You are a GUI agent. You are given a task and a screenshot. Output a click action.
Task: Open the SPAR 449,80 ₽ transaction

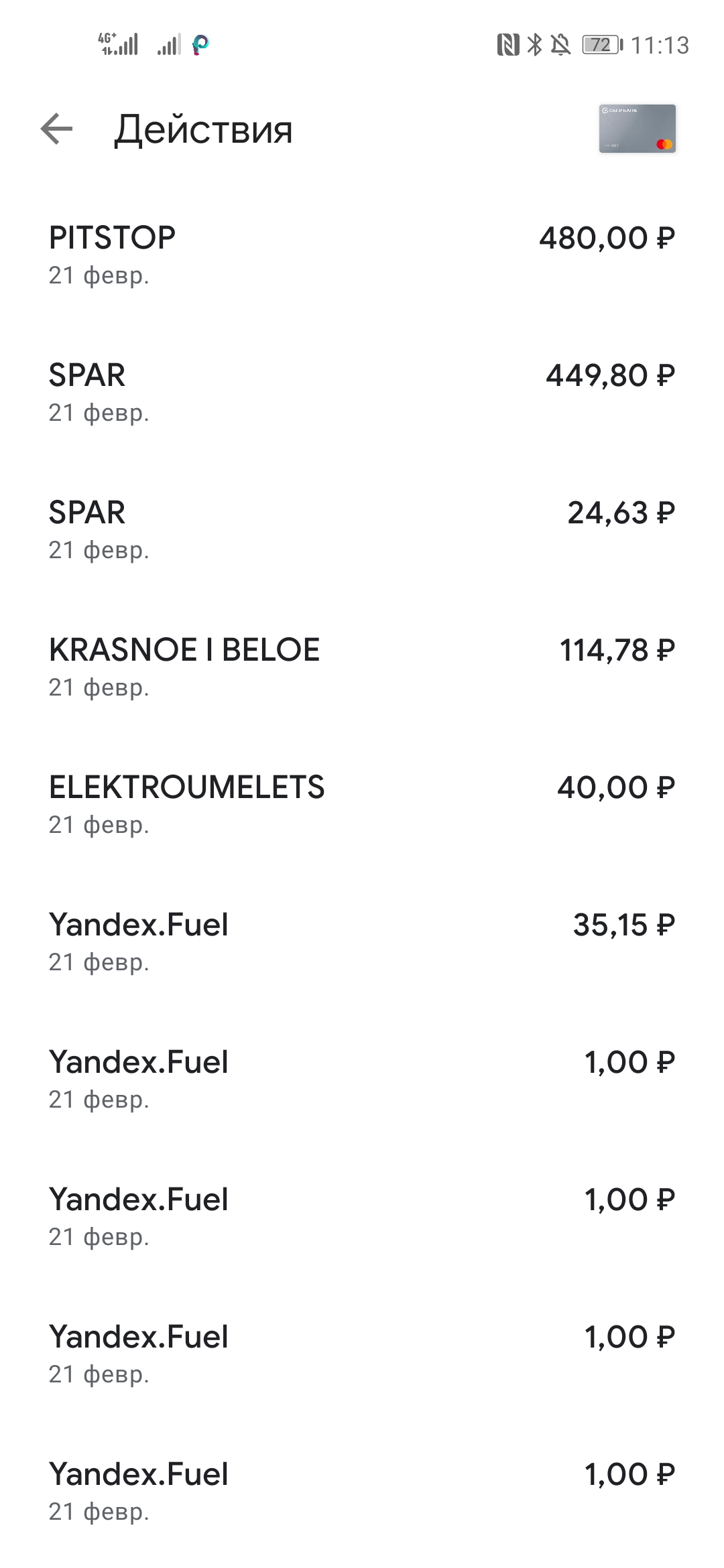click(x=362, y=393)
